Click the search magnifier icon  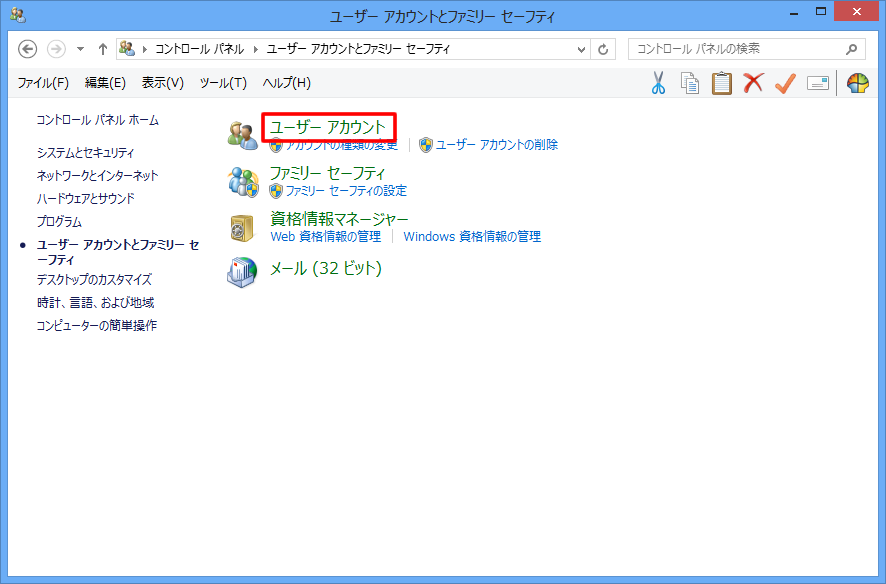[852, 49]
